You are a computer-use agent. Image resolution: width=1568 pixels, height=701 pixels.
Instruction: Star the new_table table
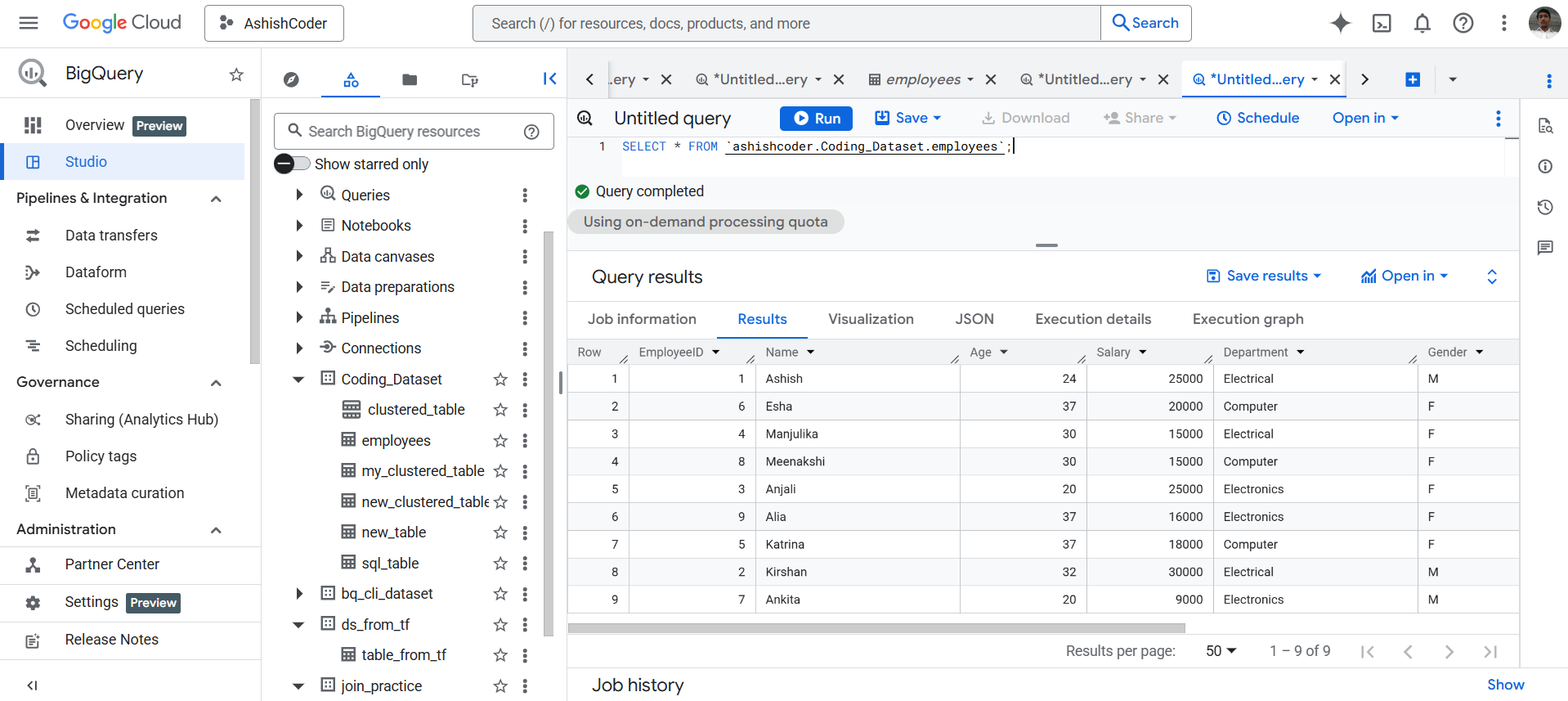pos(500,532)
